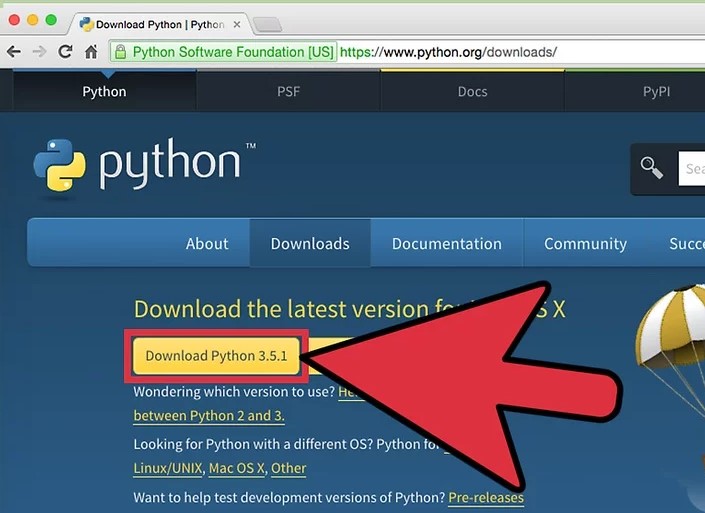
Task: Click the 'Wondering which version to use?' text
Action: coord(234,392)
